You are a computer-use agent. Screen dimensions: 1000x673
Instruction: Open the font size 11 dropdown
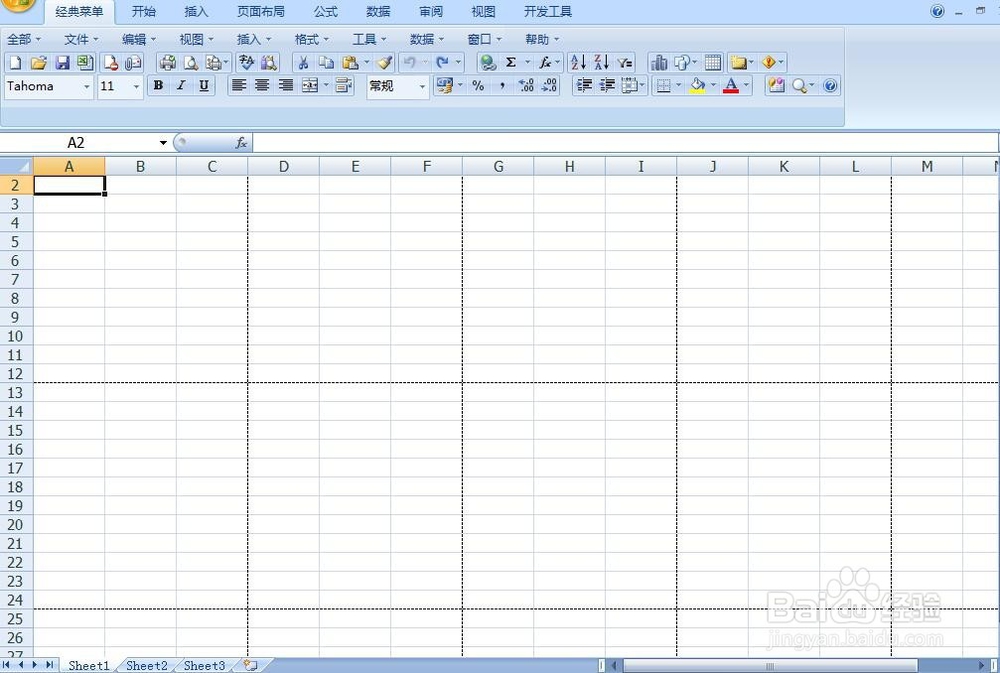136,87
